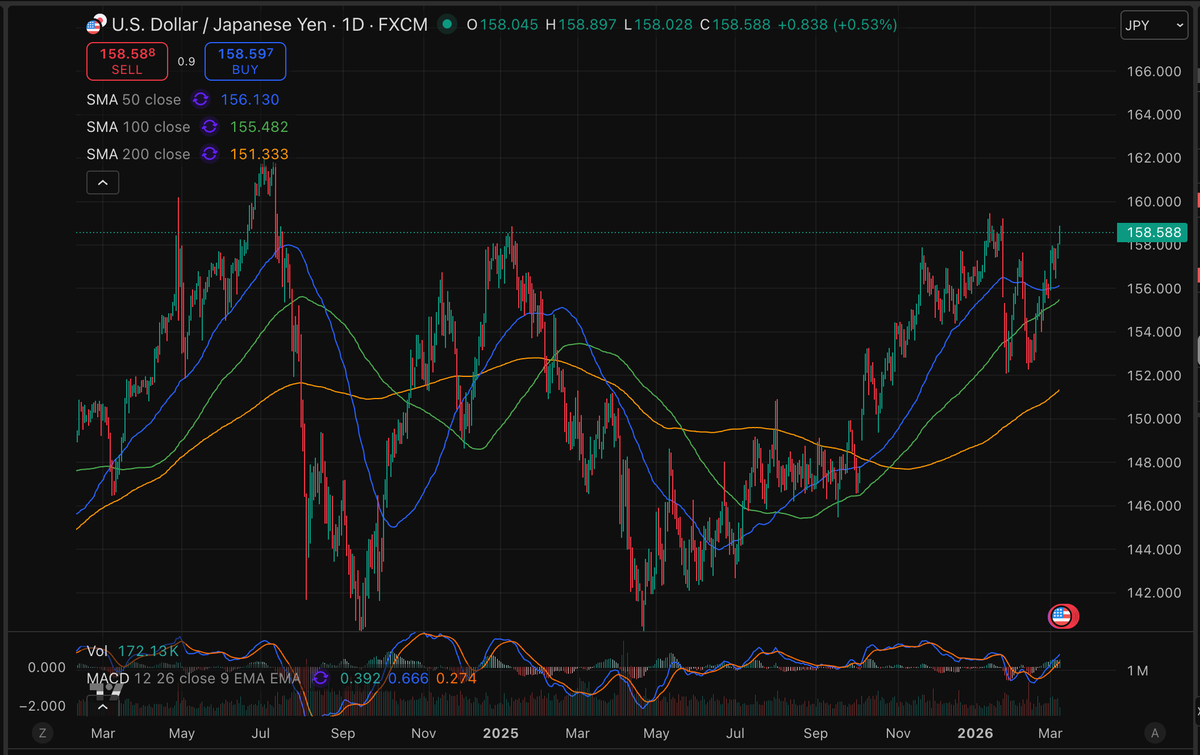This screenshot has width=1200, height=755.
Task: Click the refresh icon beside SMA 50 close
Action: (x=200, y=100)
